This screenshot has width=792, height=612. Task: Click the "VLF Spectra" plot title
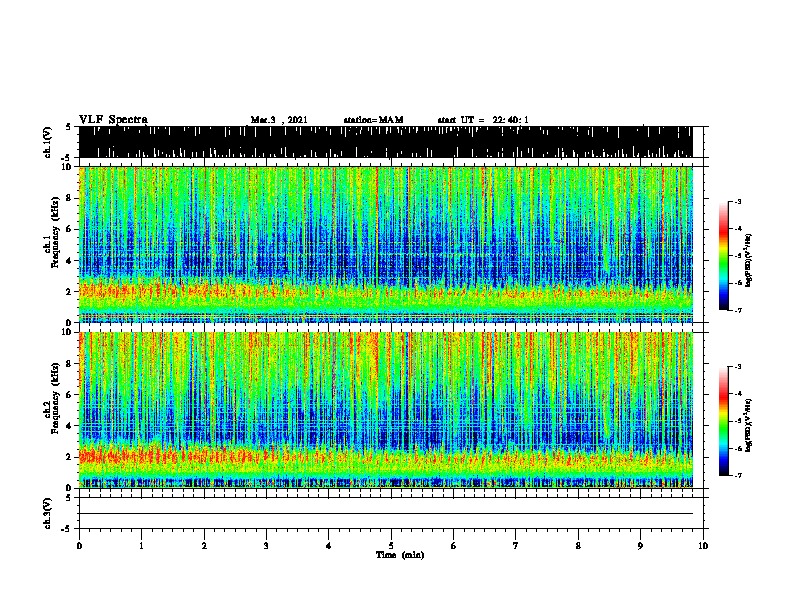click(x=113, y=120)
